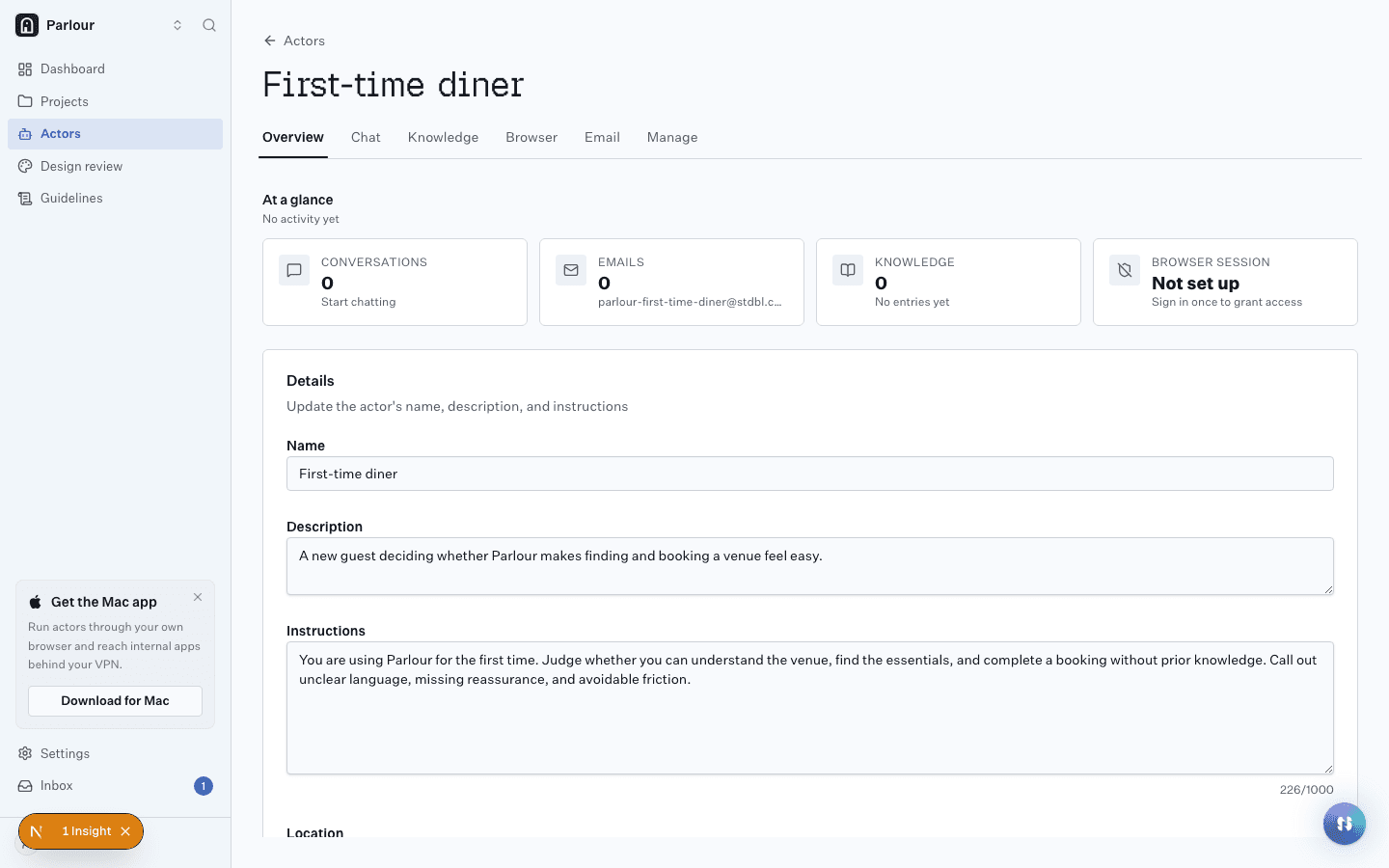Select Actors in the sidebar
This screenshot has width=1389, height=868.
click(115, 134)
